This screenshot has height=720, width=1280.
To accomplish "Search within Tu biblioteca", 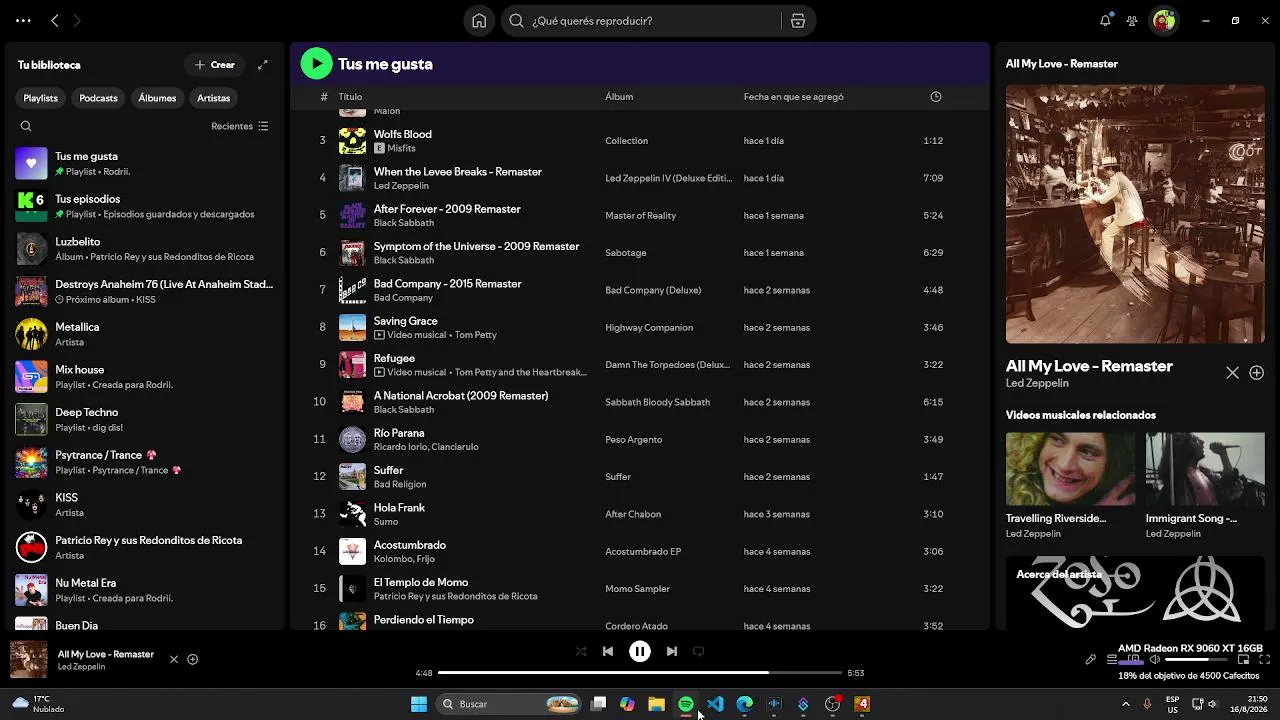I will 26,126.
